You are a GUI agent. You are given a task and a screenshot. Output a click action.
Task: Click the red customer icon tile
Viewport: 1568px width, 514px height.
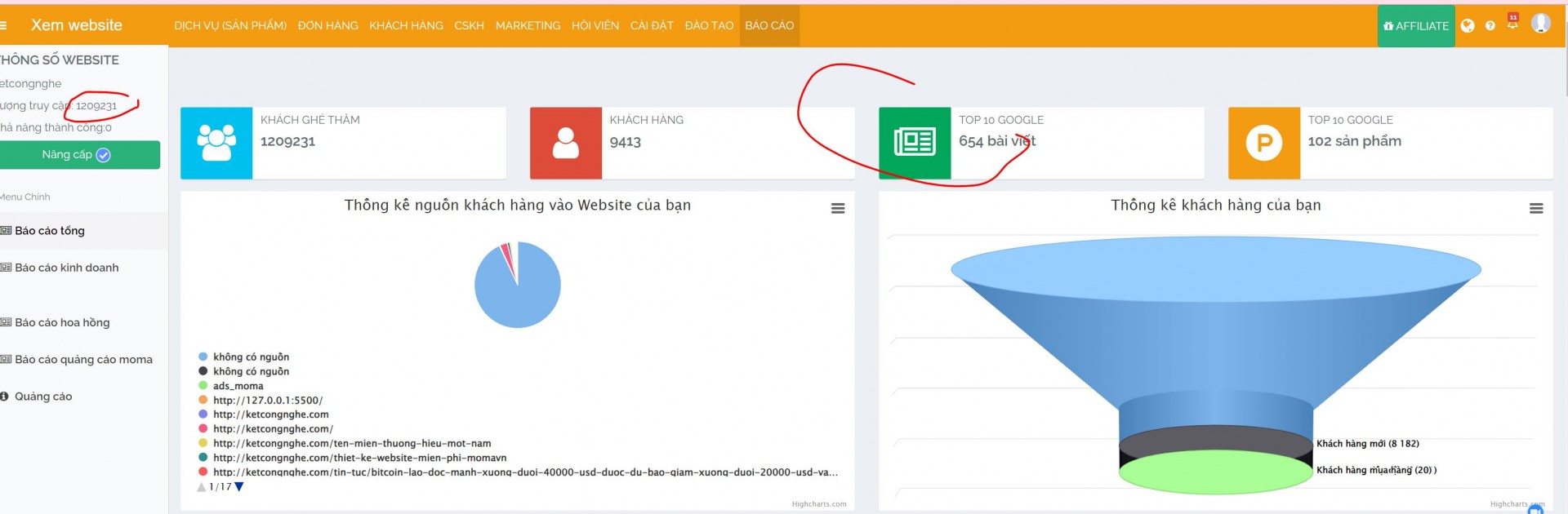[565, 143]
